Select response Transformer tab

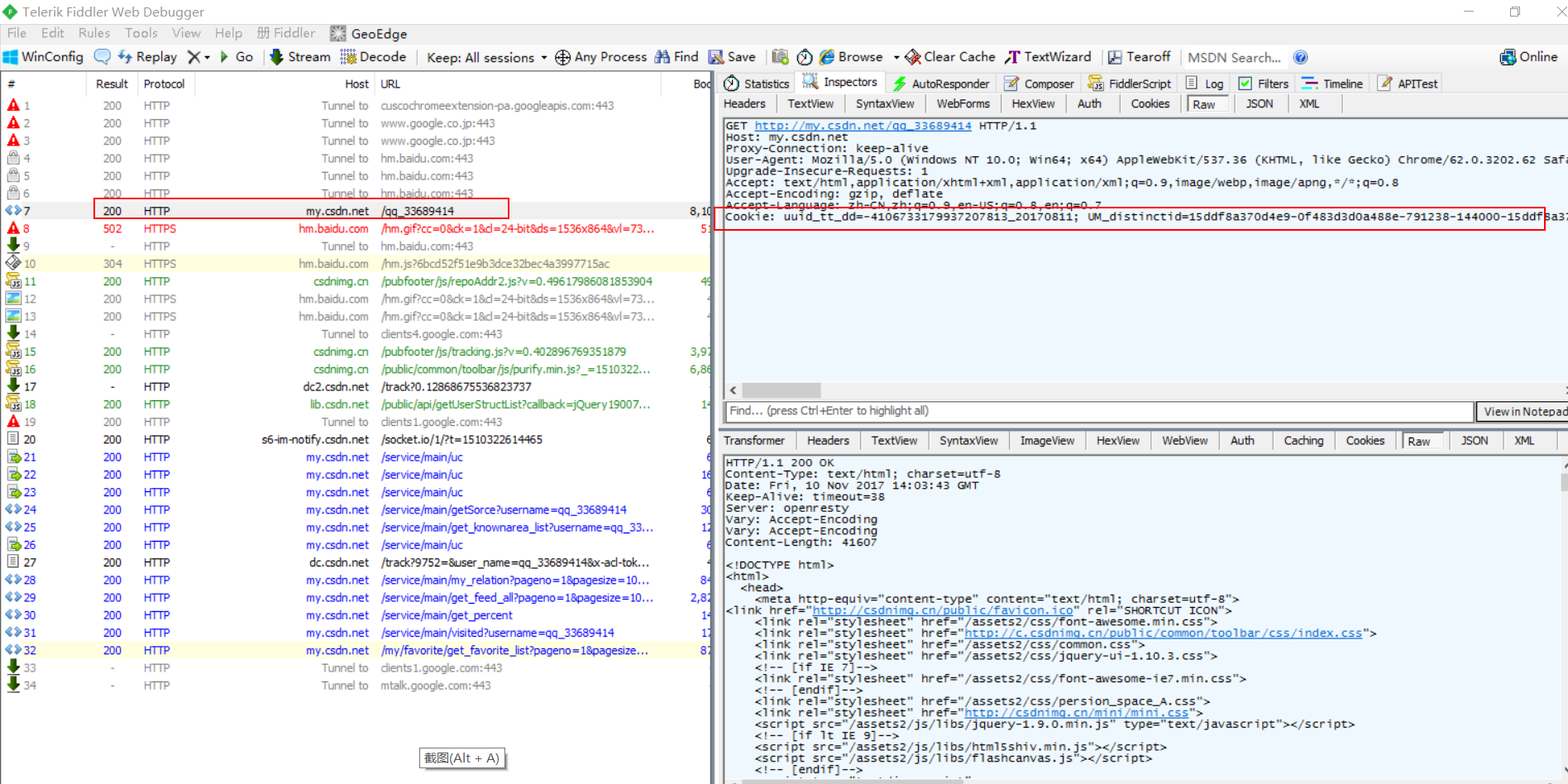click(754, 441)
